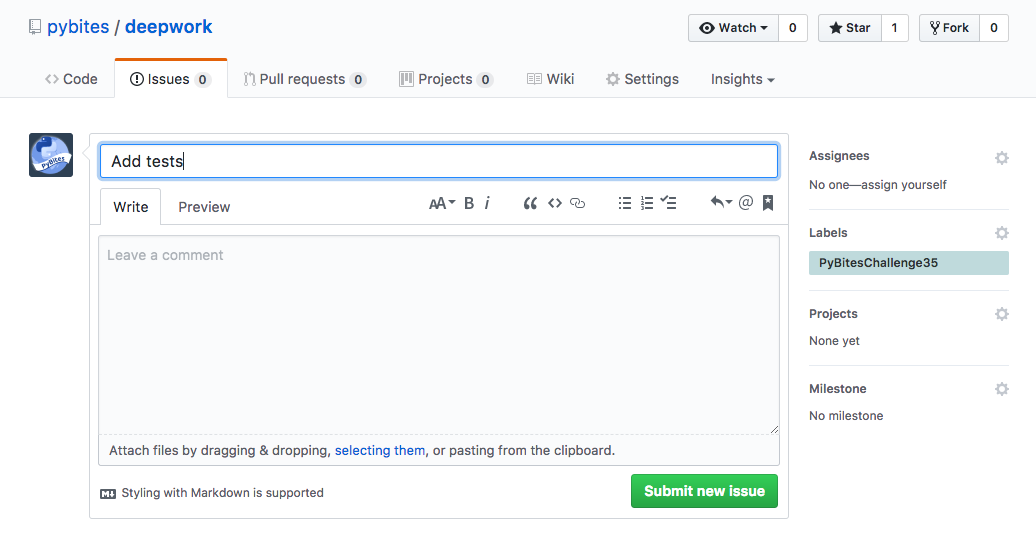Grab the comment box resize handle
Viewport: 1036px width, 547px height.
[774, 429]
